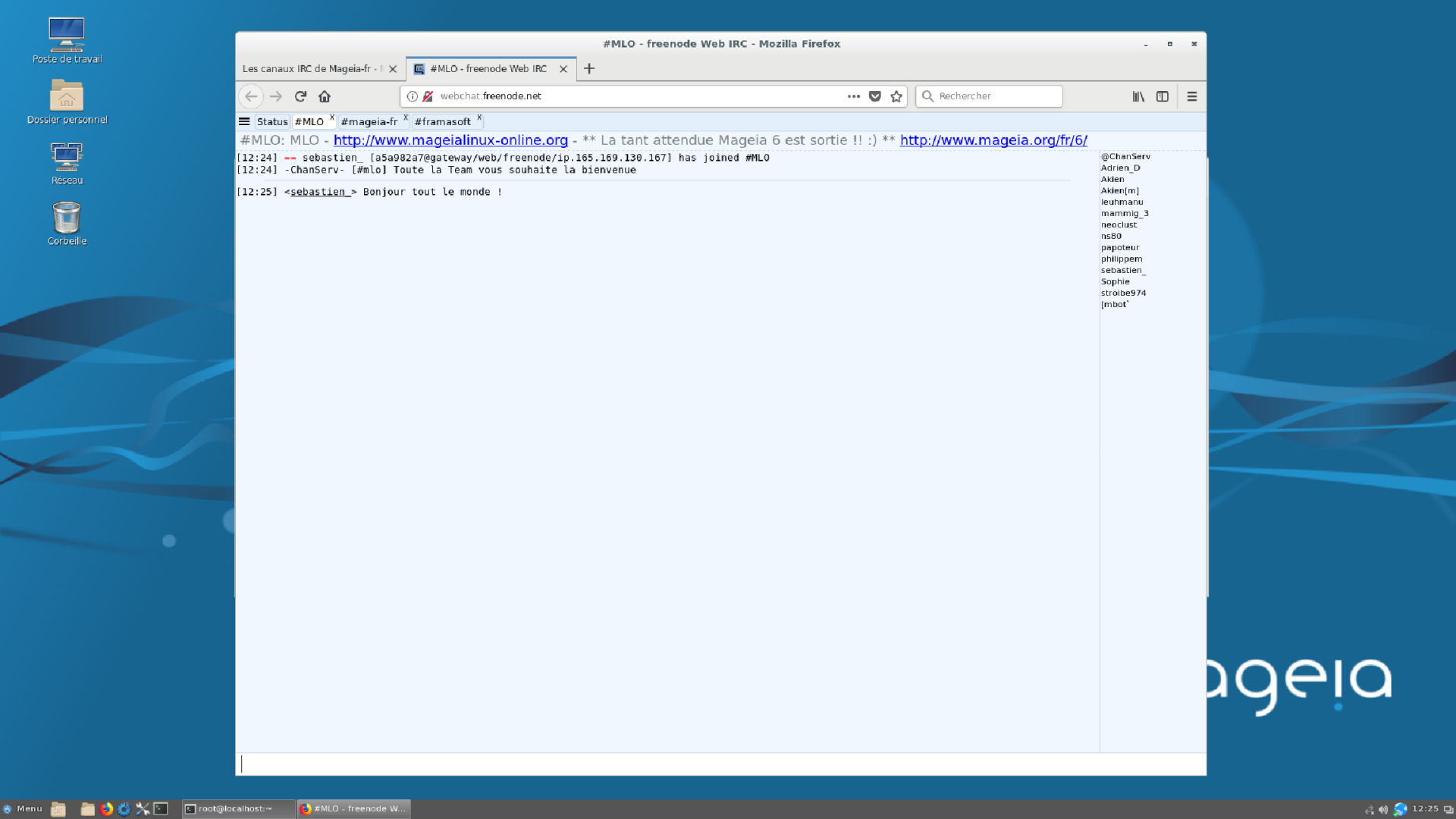
Task: Show site information icon in address bar
Action: [413, 96]
